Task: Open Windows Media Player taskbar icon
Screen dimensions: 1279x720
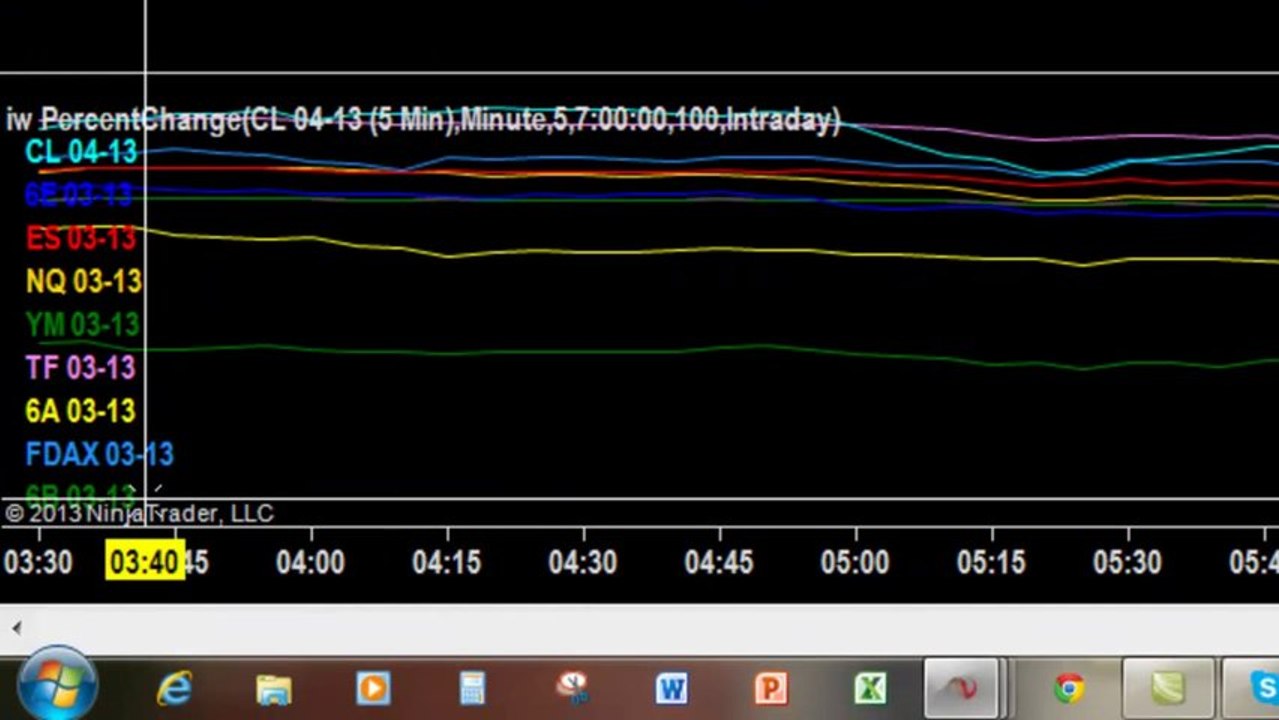Action: 373,688
